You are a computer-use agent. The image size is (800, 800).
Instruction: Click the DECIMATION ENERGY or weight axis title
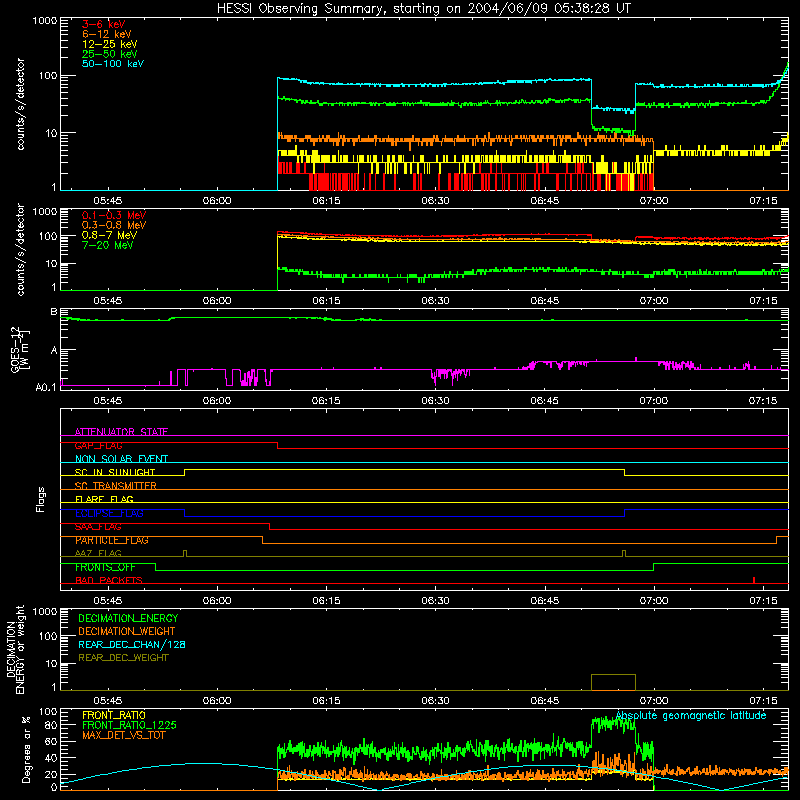pos(15,649)
